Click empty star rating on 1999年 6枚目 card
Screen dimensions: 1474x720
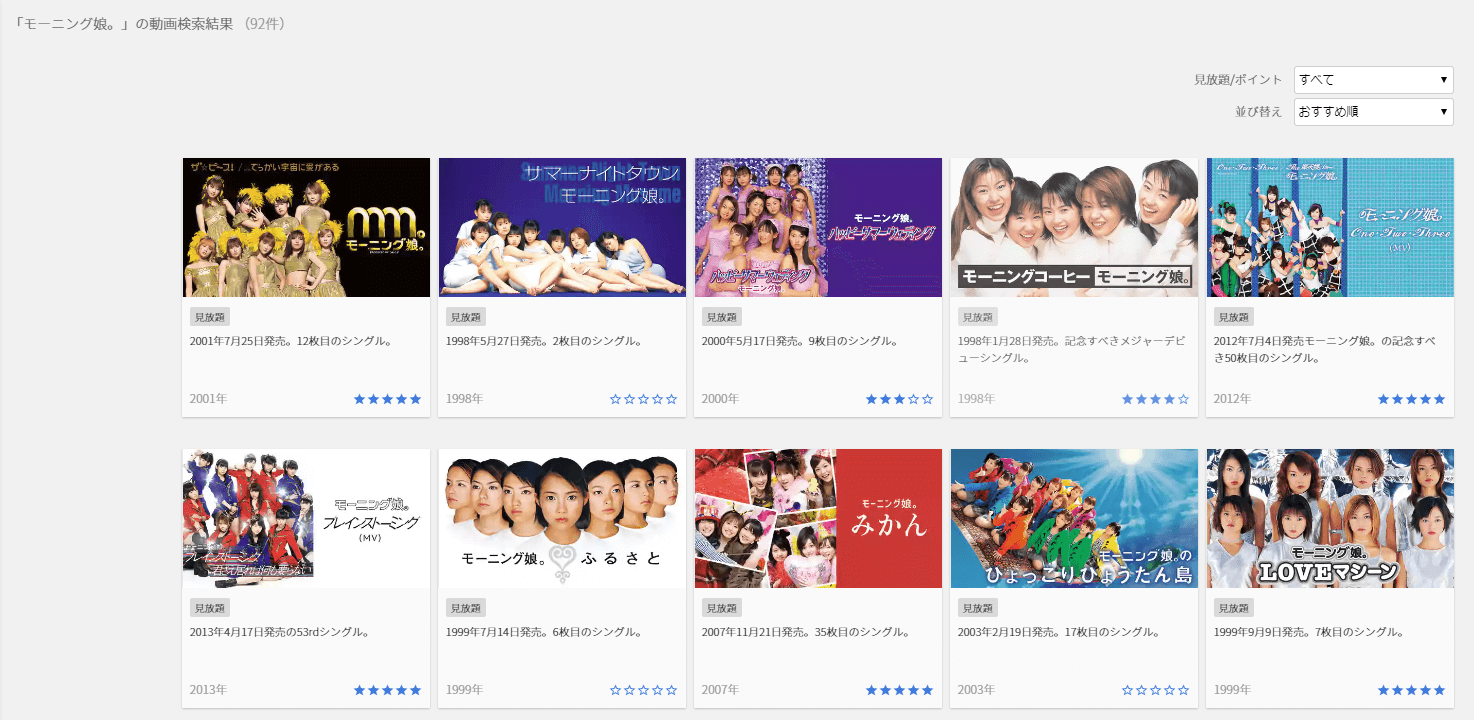point(644,690)
